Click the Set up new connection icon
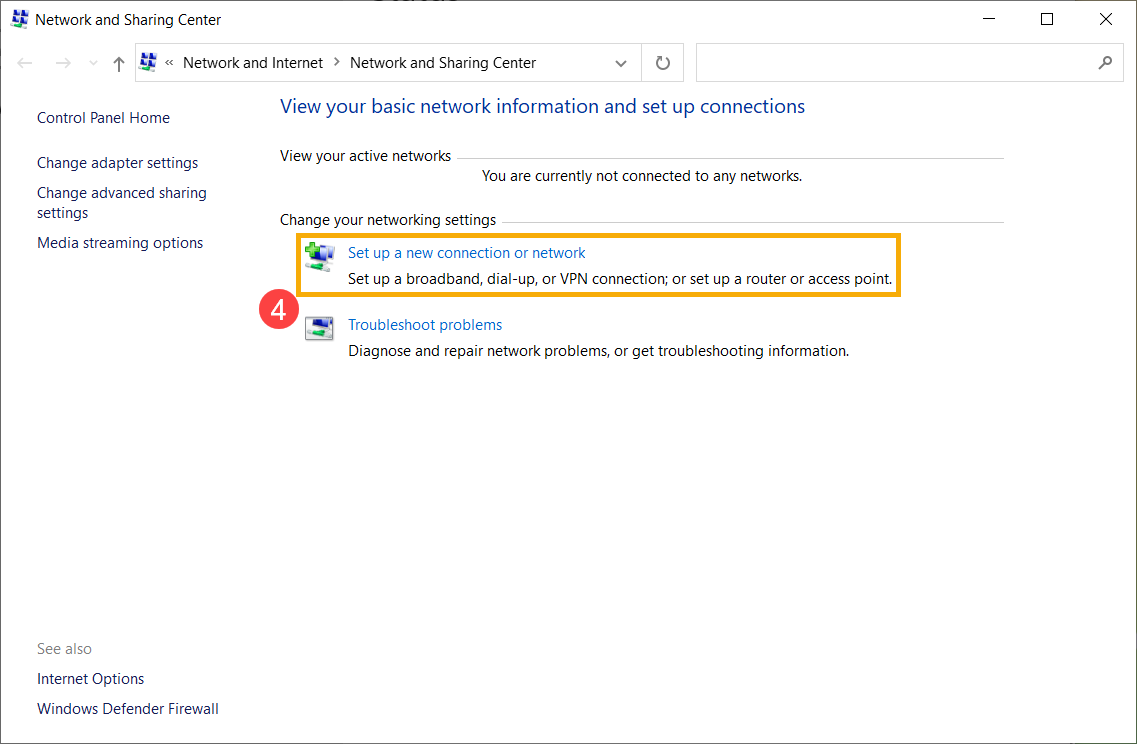The image size is (1137, 744). pyautogui.click(x=319, y=256)
